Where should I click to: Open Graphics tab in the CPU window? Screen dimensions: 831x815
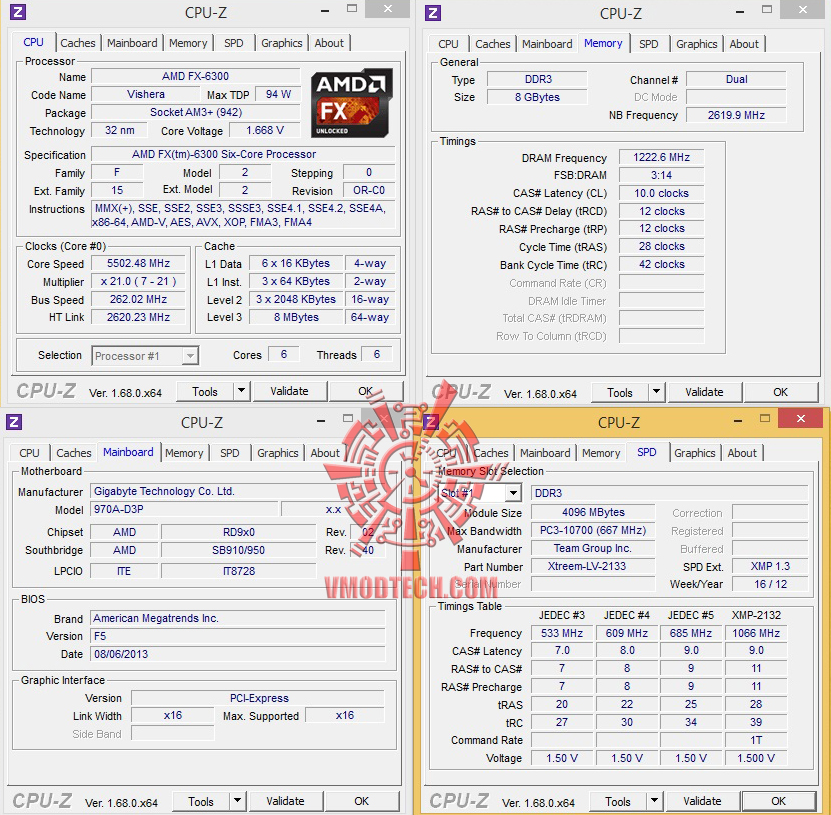pos(281,43)
